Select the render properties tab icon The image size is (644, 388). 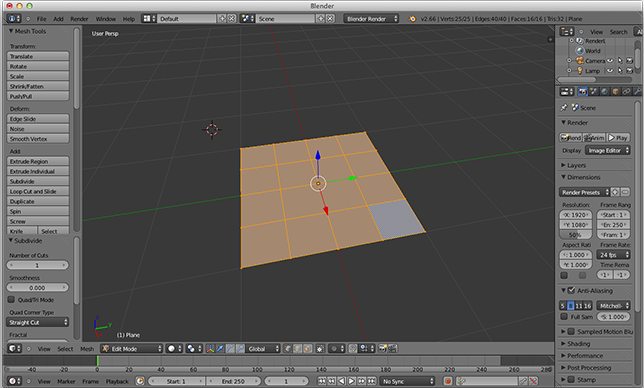[x=582, y=92]
